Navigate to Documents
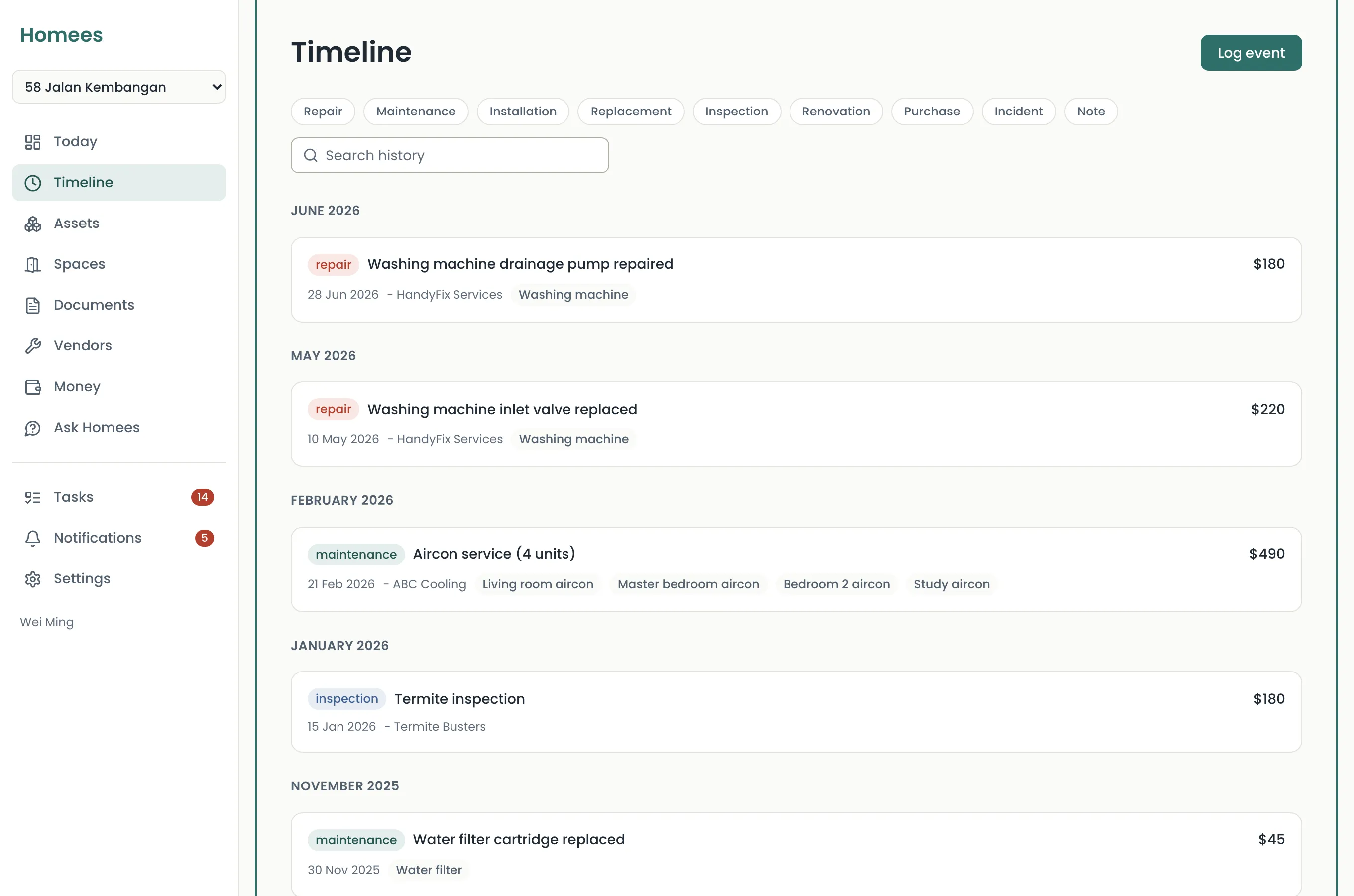 119,305
